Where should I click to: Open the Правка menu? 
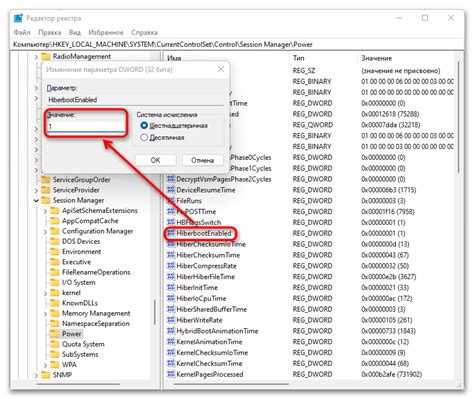50,32
